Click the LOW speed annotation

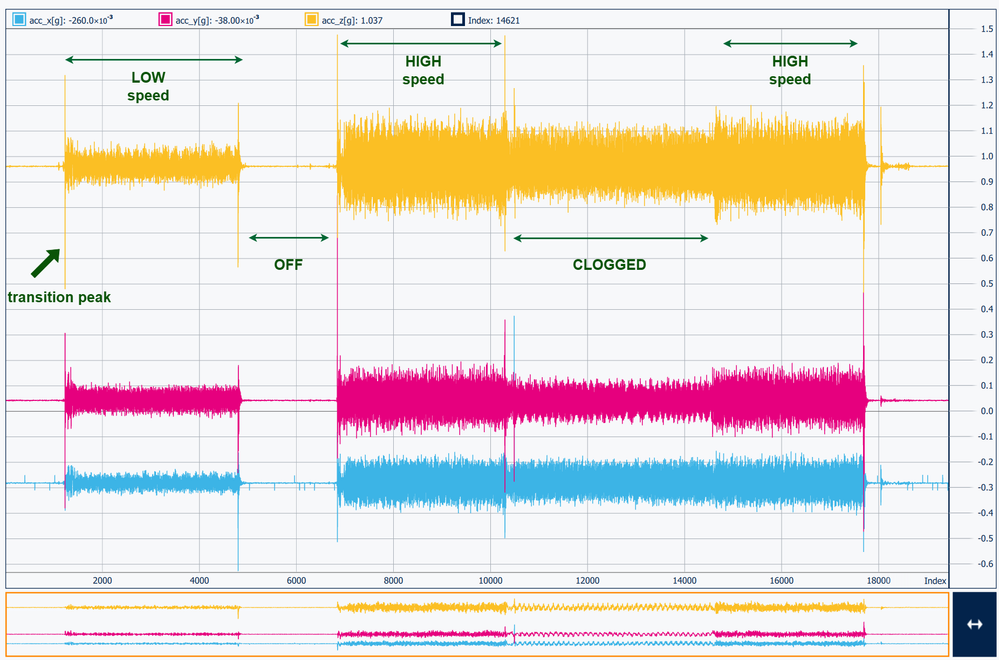[x=148, y=86]
